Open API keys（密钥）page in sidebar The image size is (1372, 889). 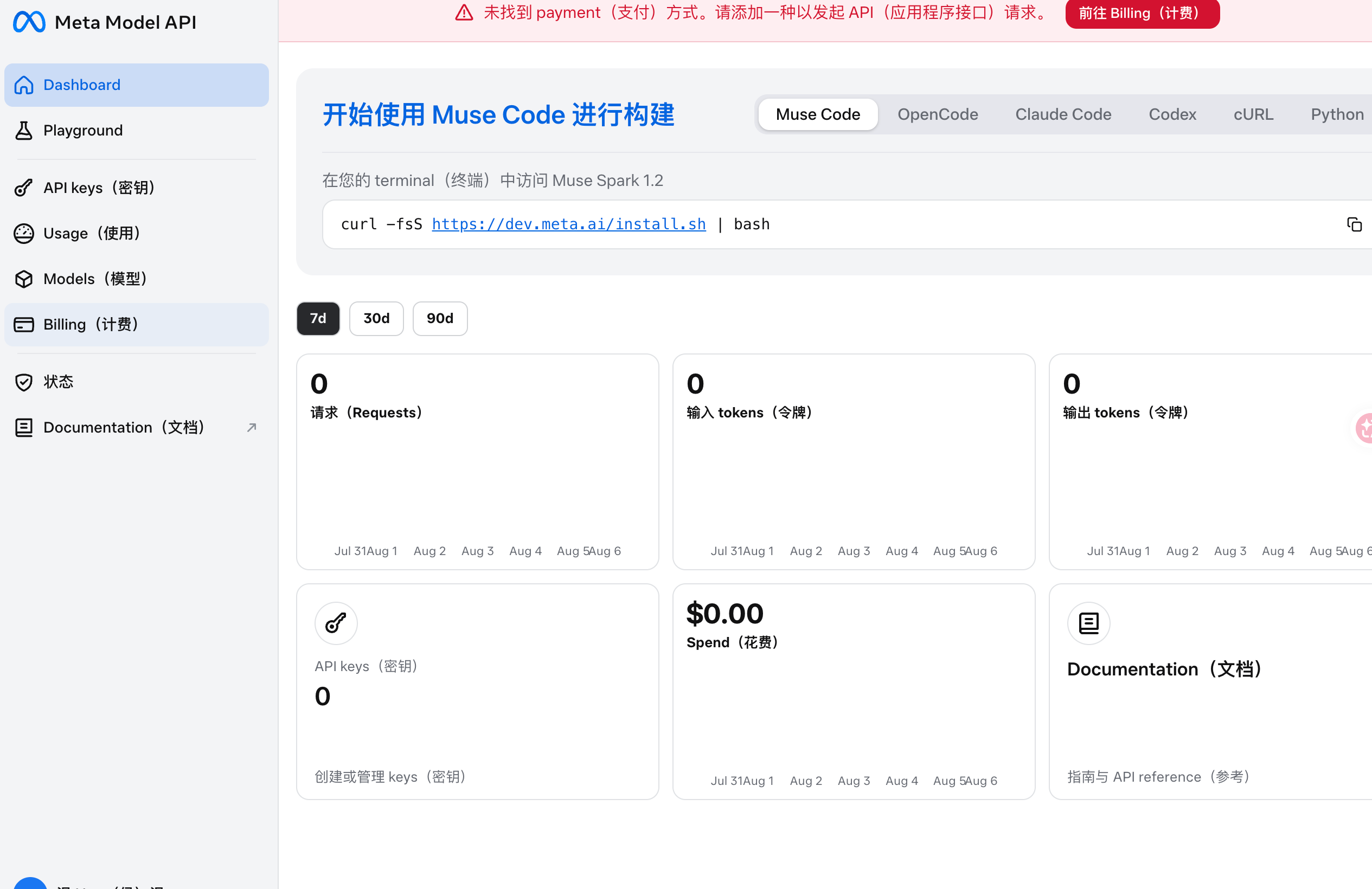(137, 188)
